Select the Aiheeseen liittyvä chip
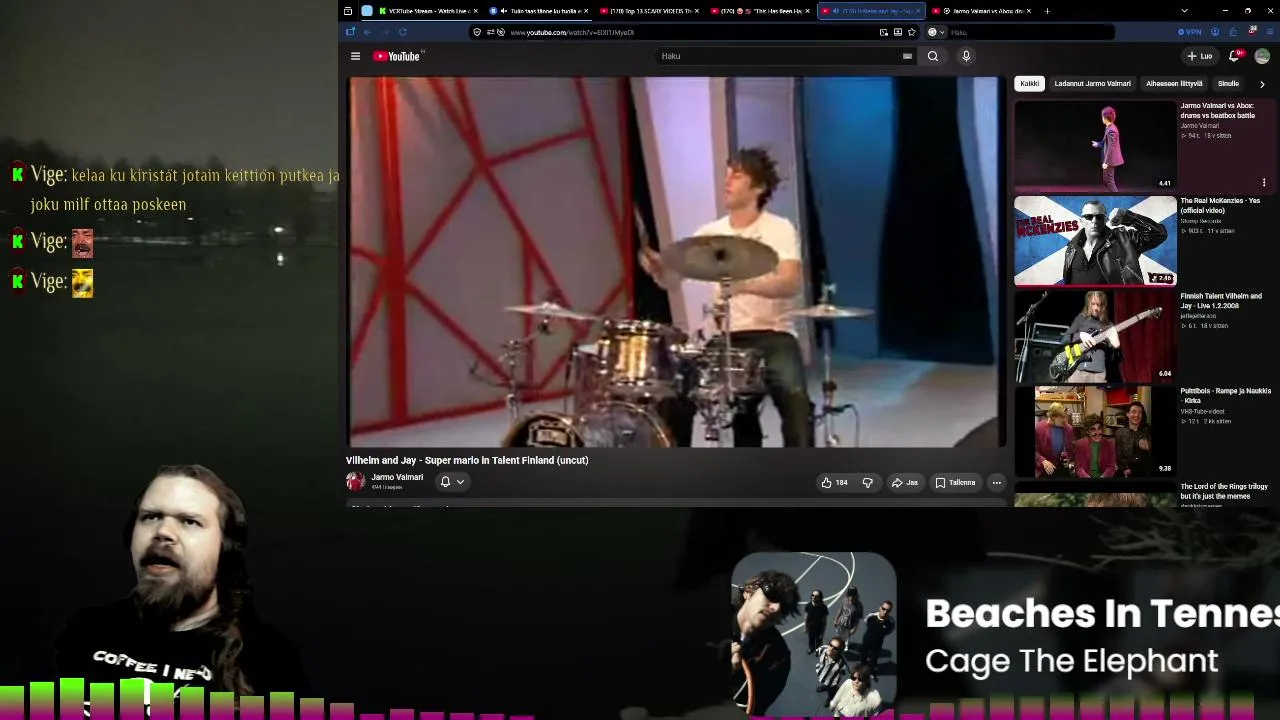The height and width of the screenshot is (720, 1280). click(1174, 84)
